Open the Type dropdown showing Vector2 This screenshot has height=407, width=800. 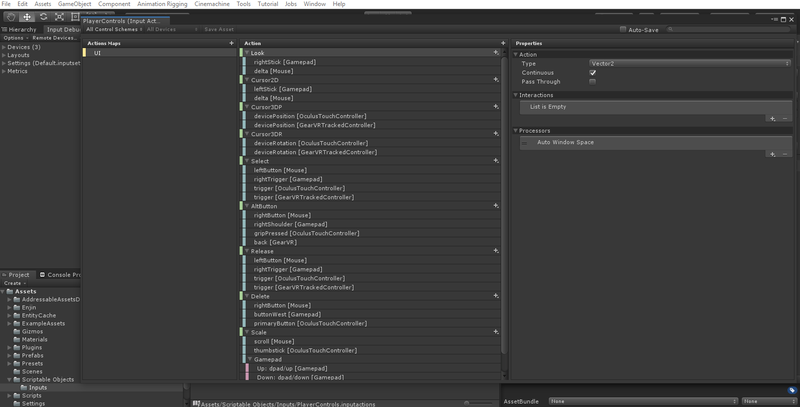click(690, 64)
